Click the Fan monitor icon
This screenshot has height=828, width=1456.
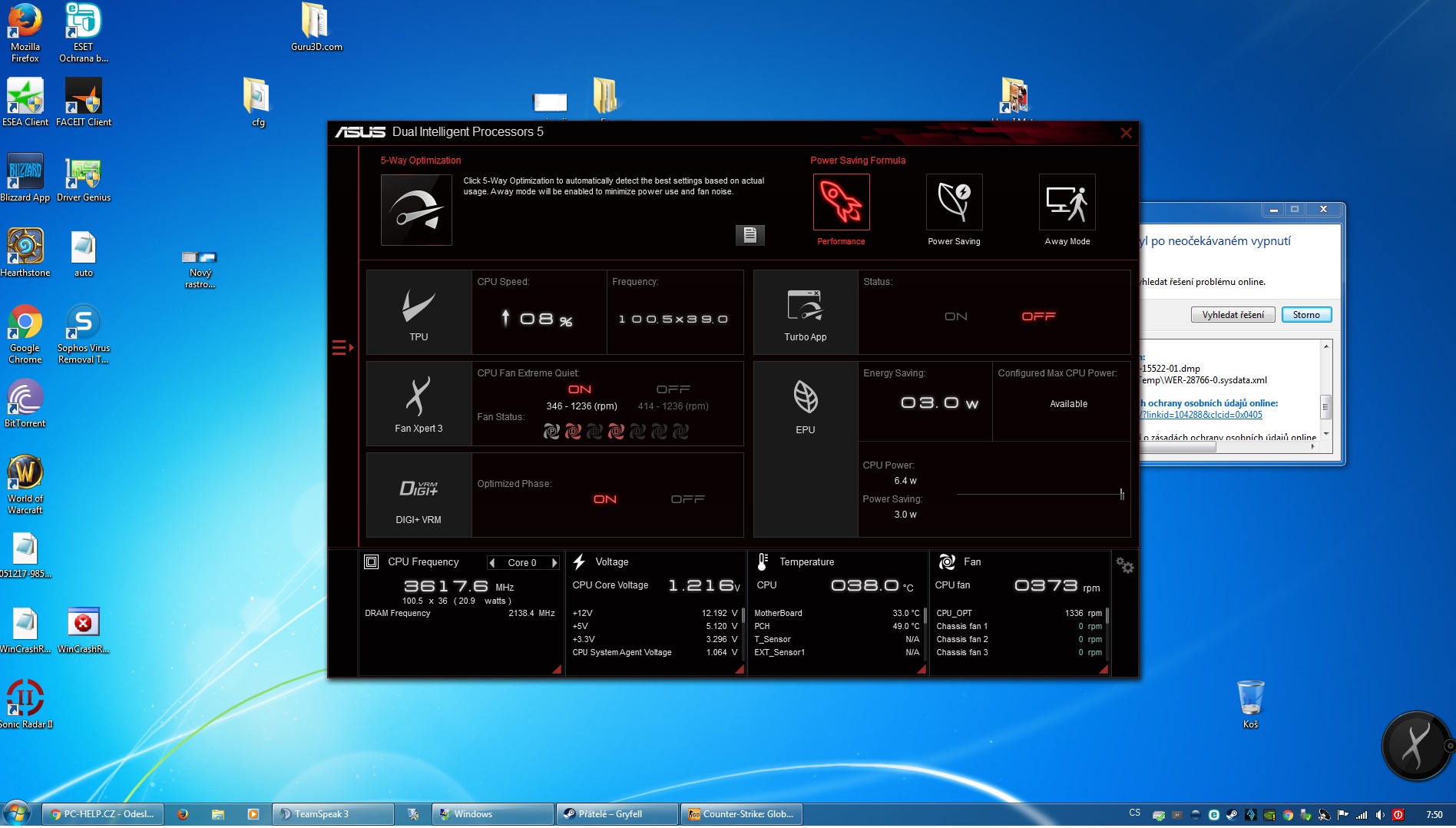[948, 562]
